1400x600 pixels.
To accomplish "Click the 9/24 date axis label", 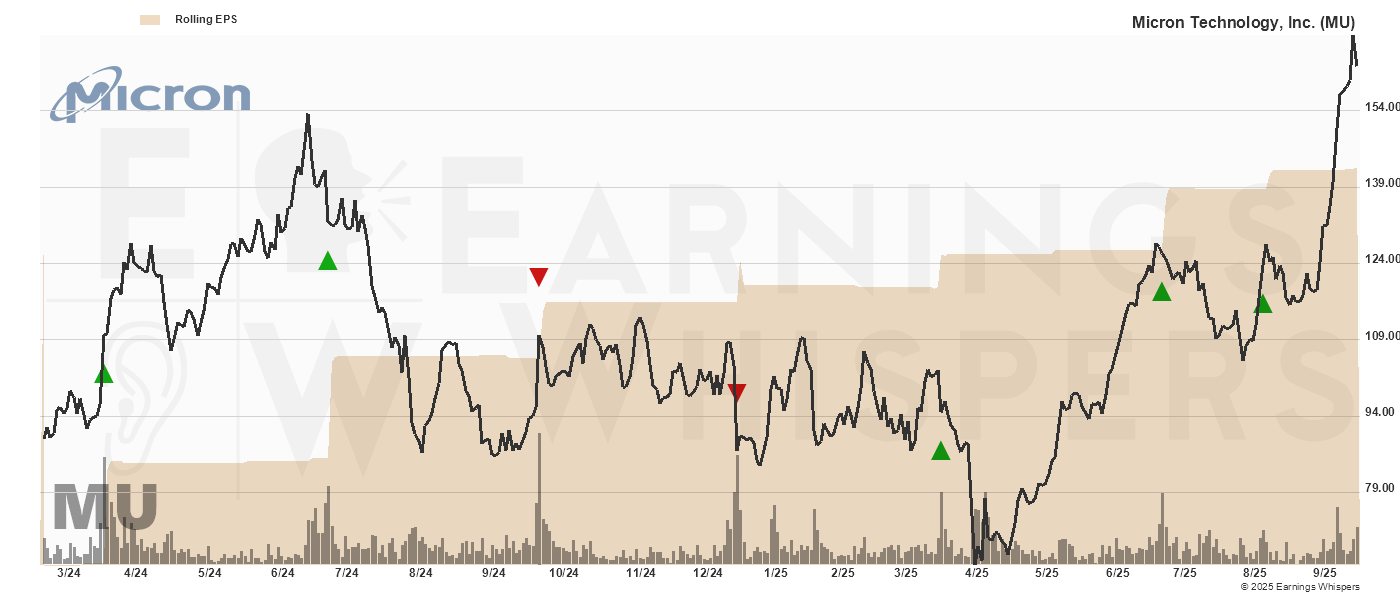I will [494, 573].
